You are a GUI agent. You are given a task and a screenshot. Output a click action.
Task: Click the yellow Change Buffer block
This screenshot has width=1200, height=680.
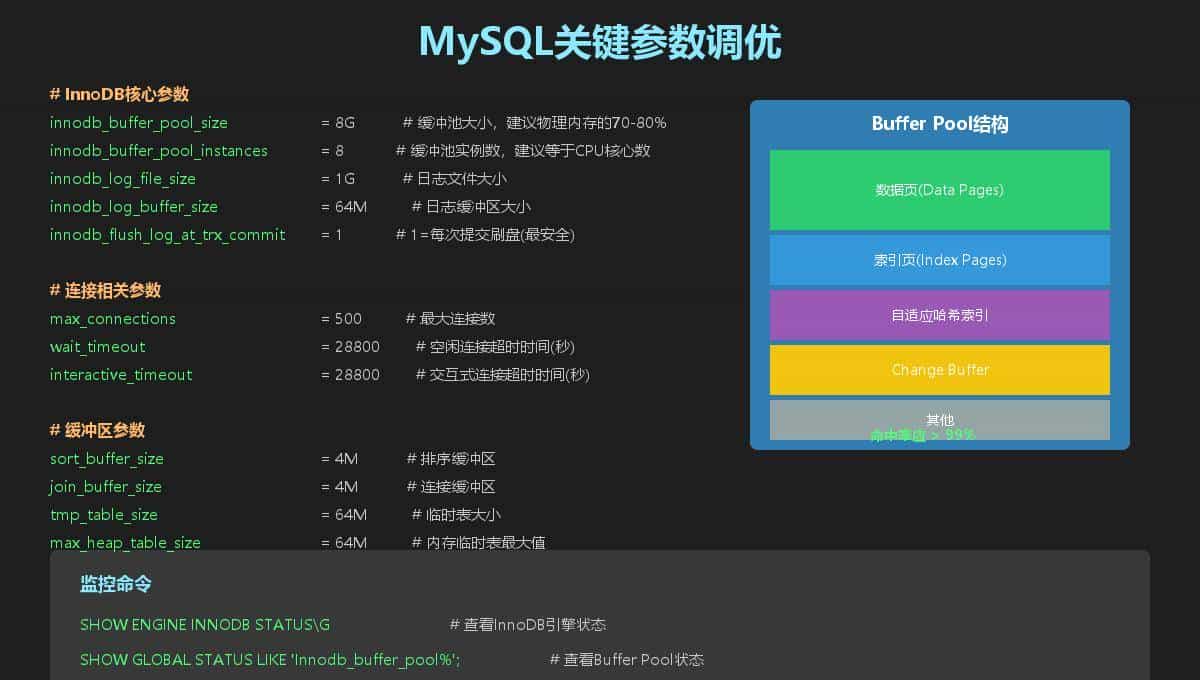pos(939,369)
